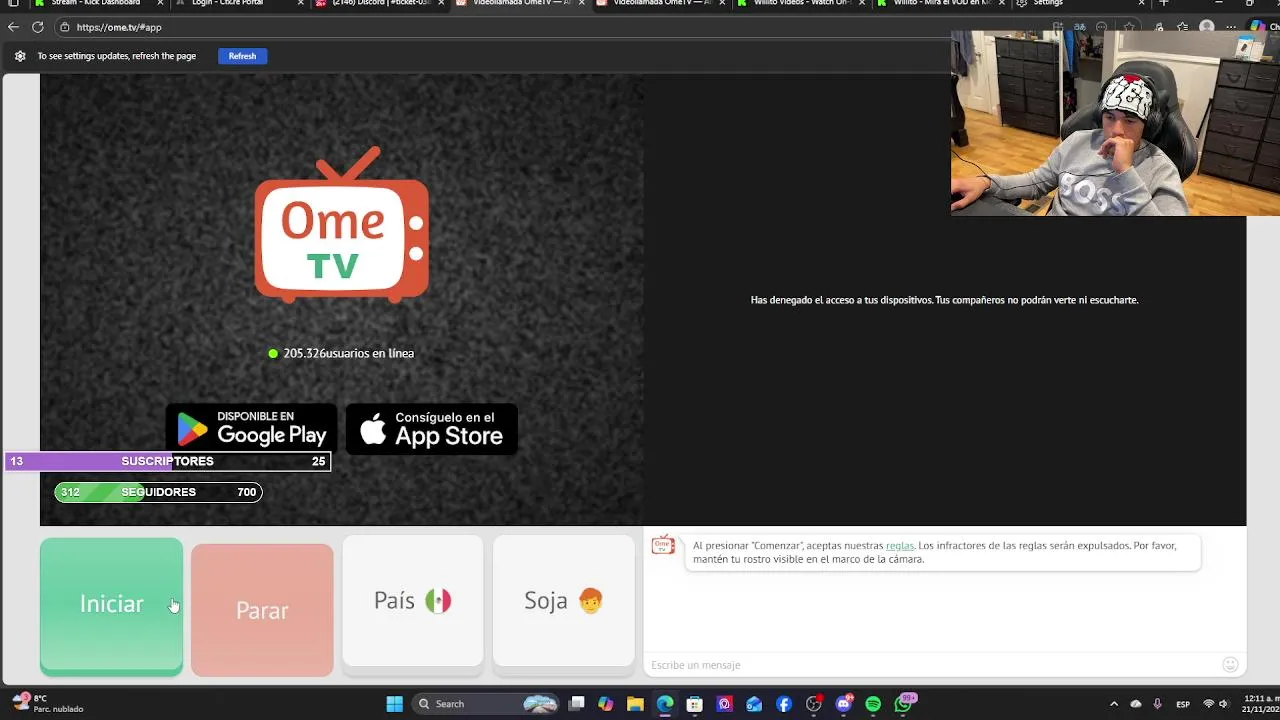Open the App Store download badge
This screenshot has height=720, width=1280.
click(432, 429)
